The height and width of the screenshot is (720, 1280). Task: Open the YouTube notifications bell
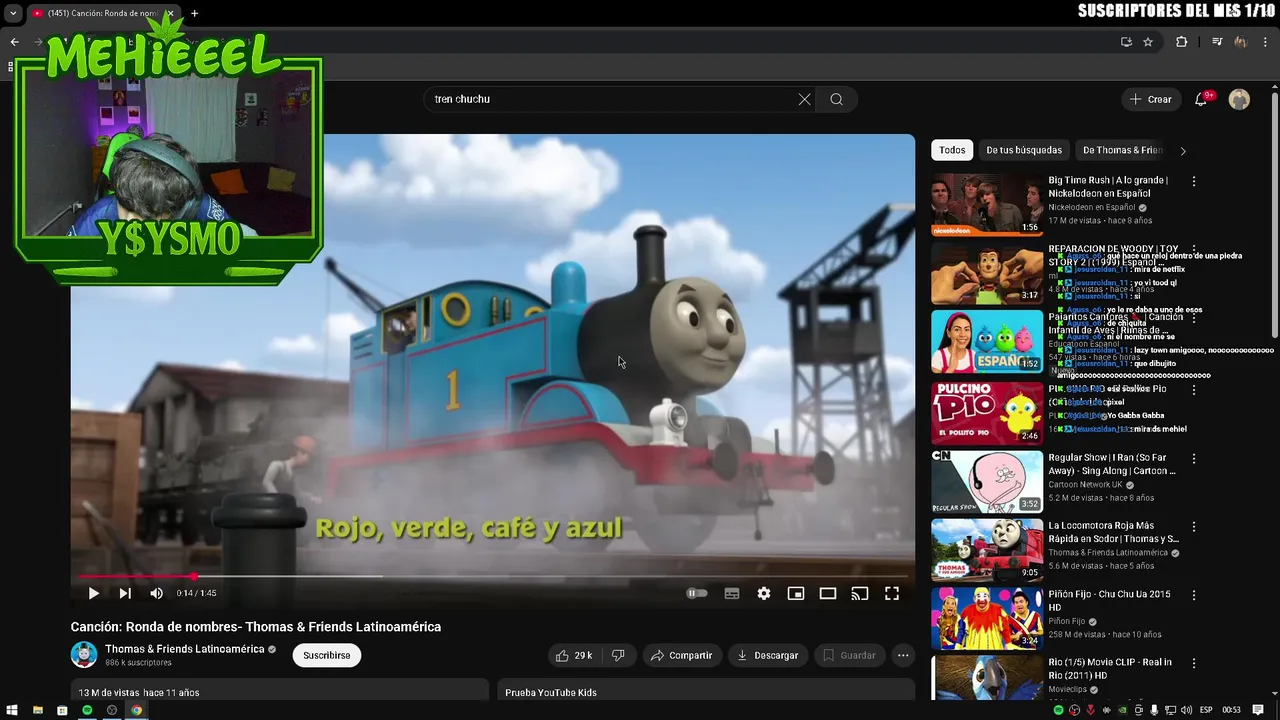[x=1202, y=99]
